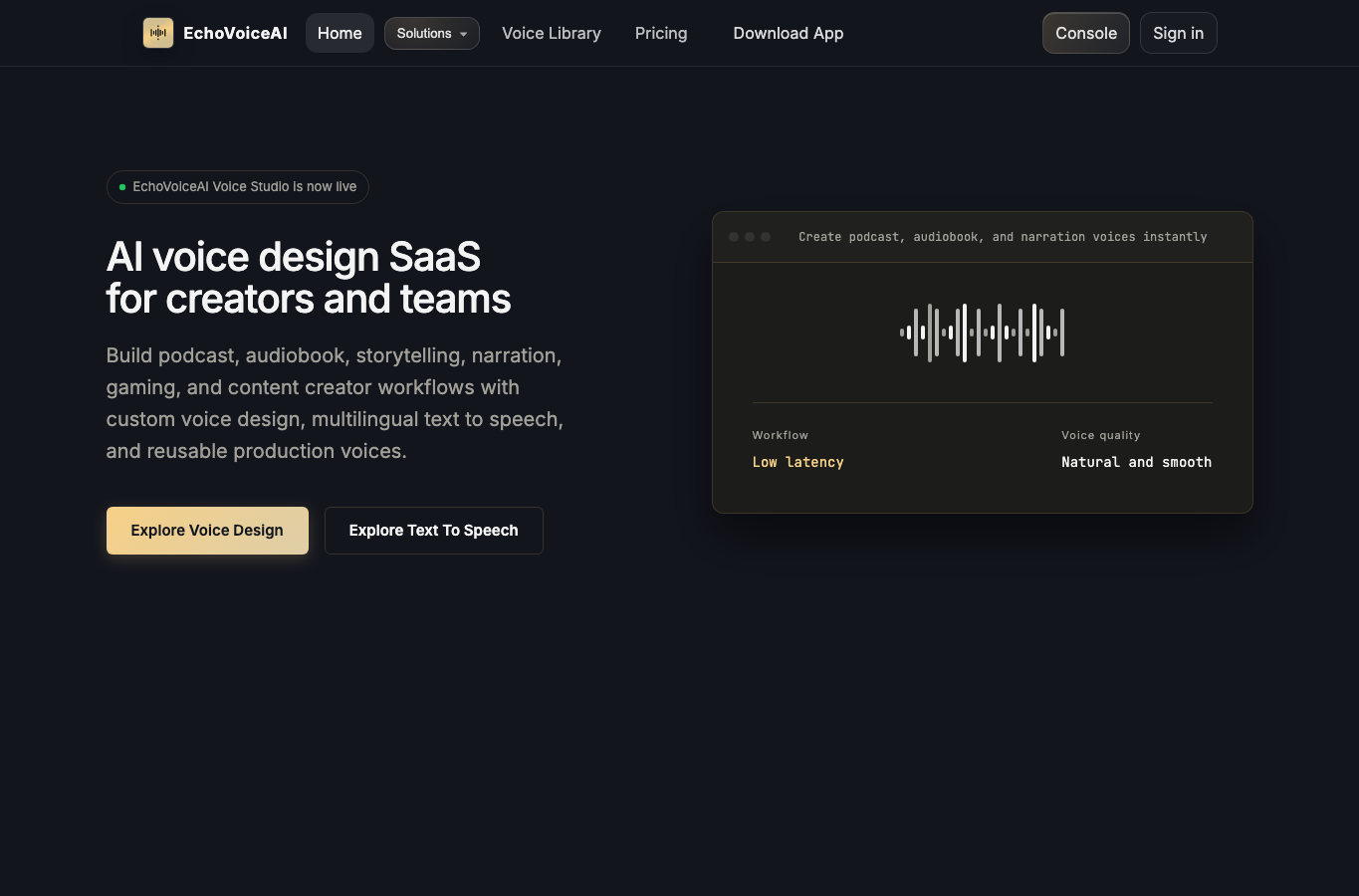Click the 'Voice quality' label
This screenshot has width=1359, height=896.
point(1101,435)
